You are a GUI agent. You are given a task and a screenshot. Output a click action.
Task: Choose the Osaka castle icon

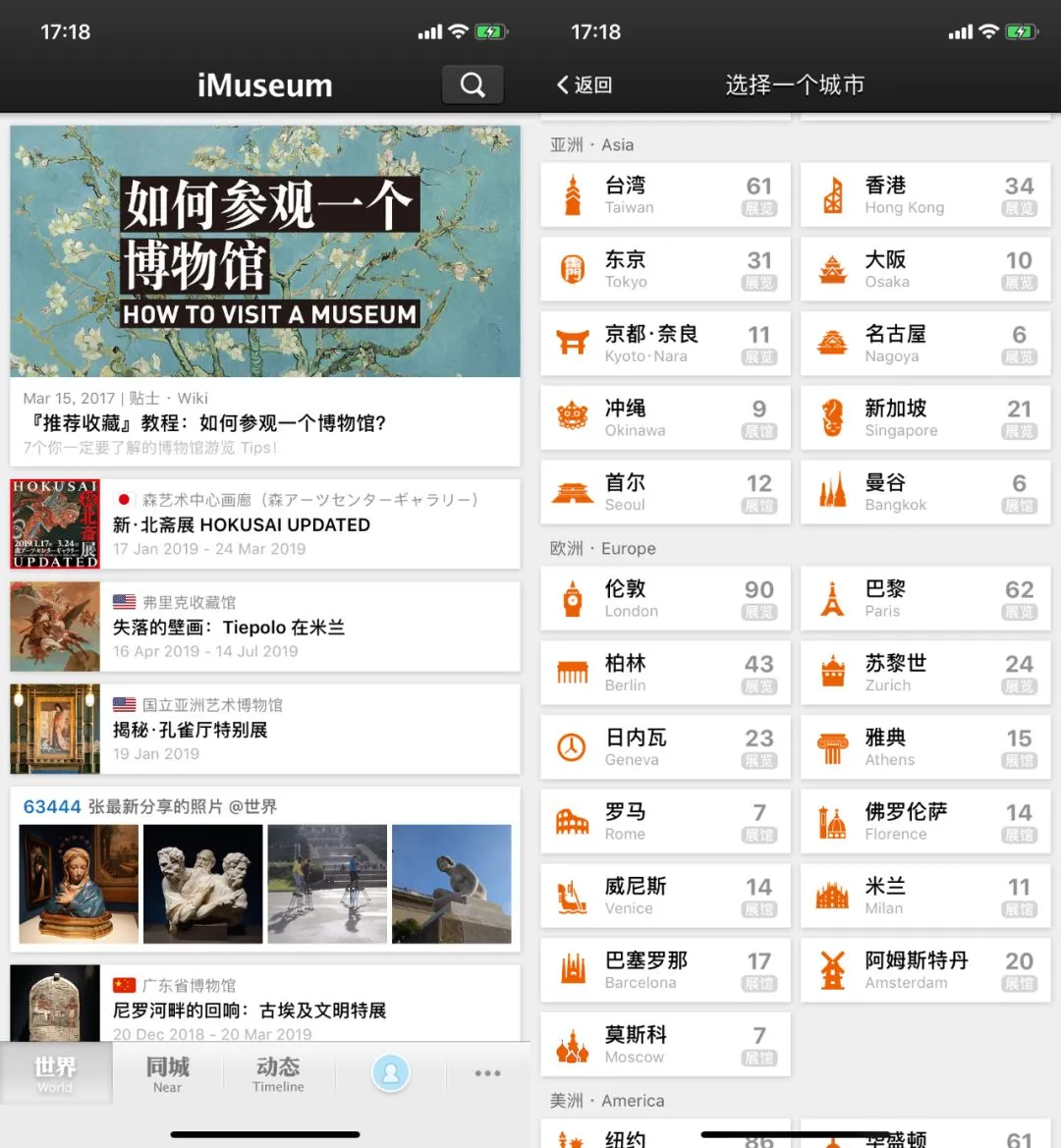coord(832,269)
